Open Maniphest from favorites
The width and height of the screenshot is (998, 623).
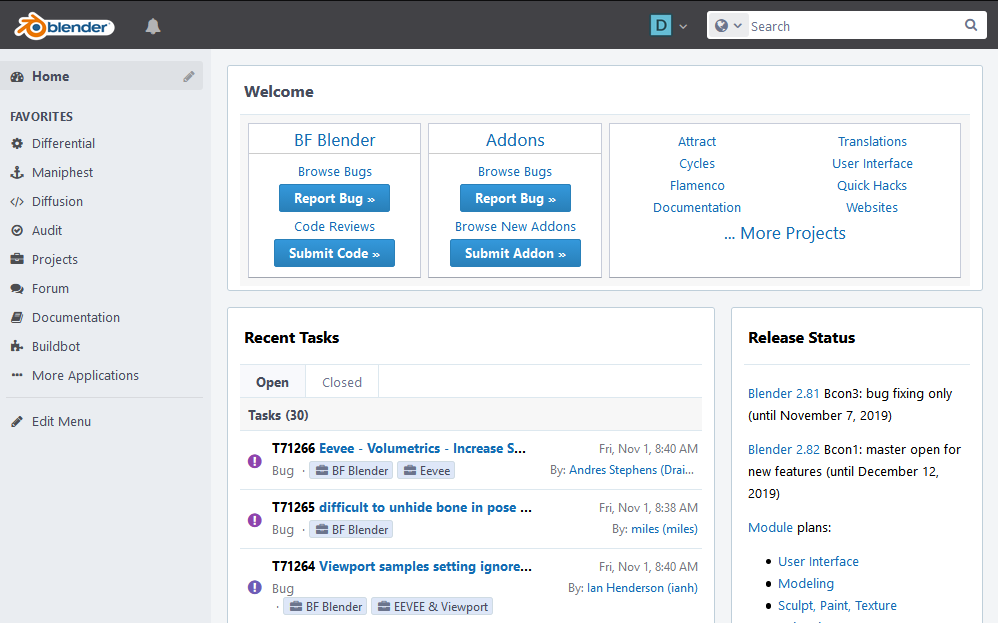pyautogui.click(x=62, y=172)
